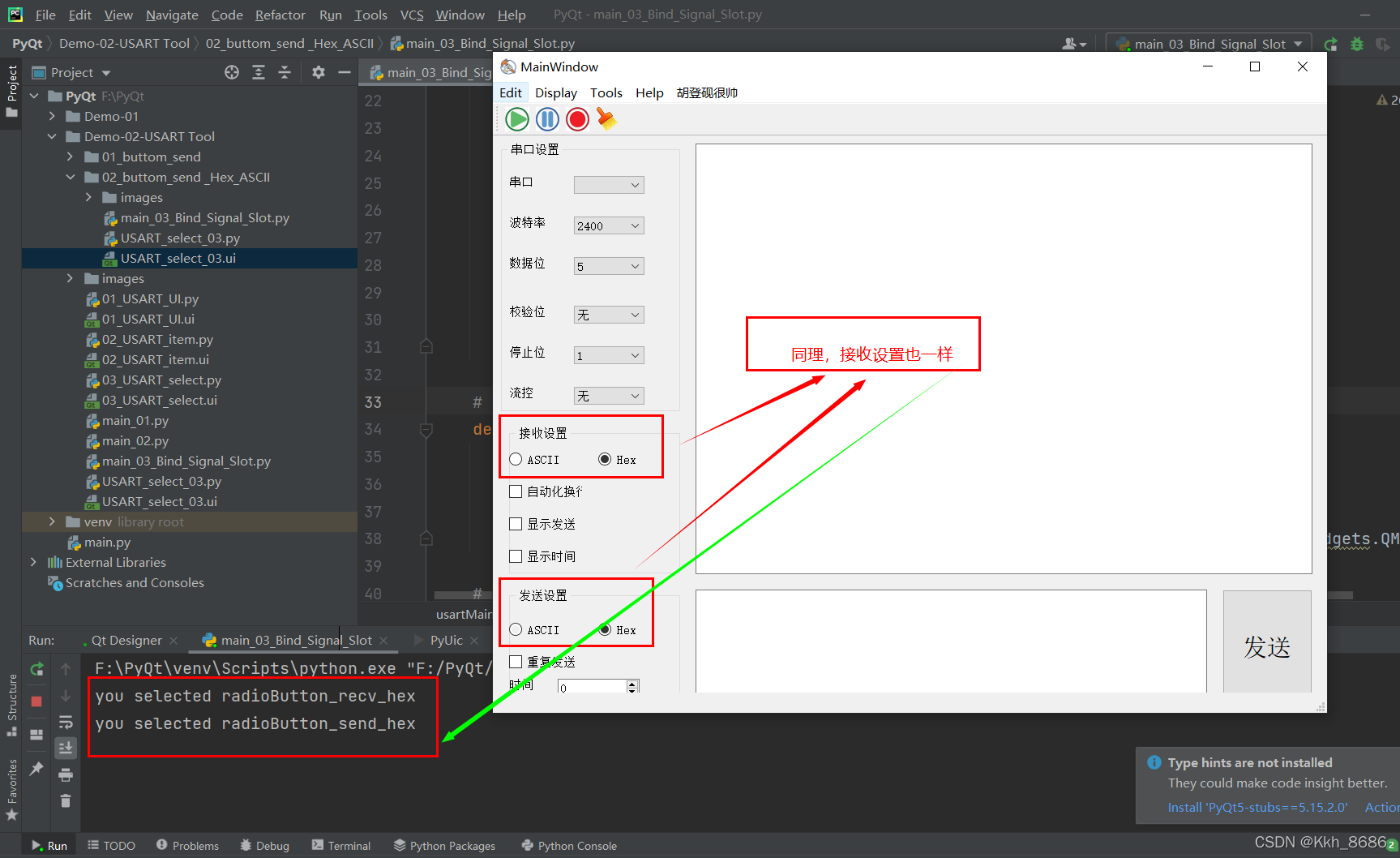Click the green play icon in MainWindow toolbar

(517, 119)
